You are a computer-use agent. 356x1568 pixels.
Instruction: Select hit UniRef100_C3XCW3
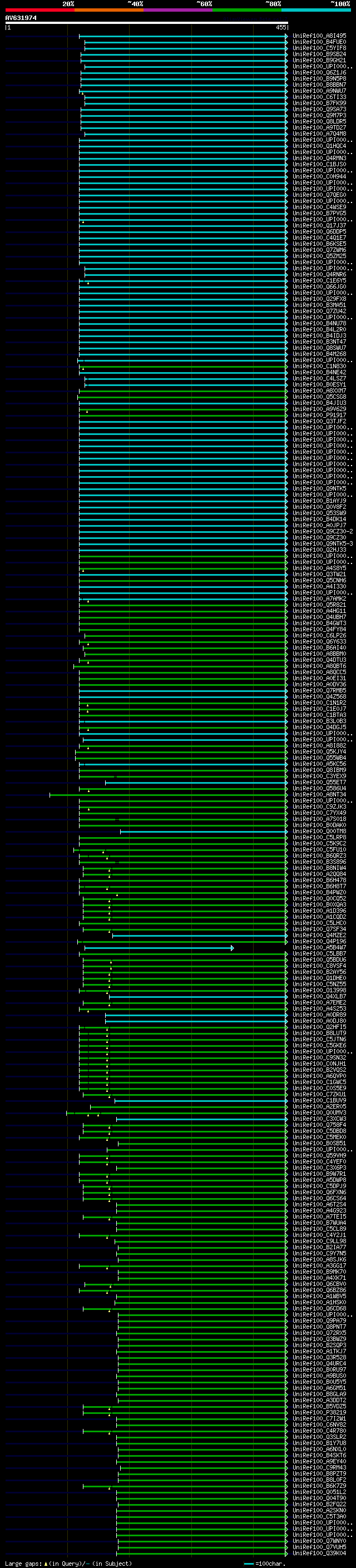coord(319,1119)
